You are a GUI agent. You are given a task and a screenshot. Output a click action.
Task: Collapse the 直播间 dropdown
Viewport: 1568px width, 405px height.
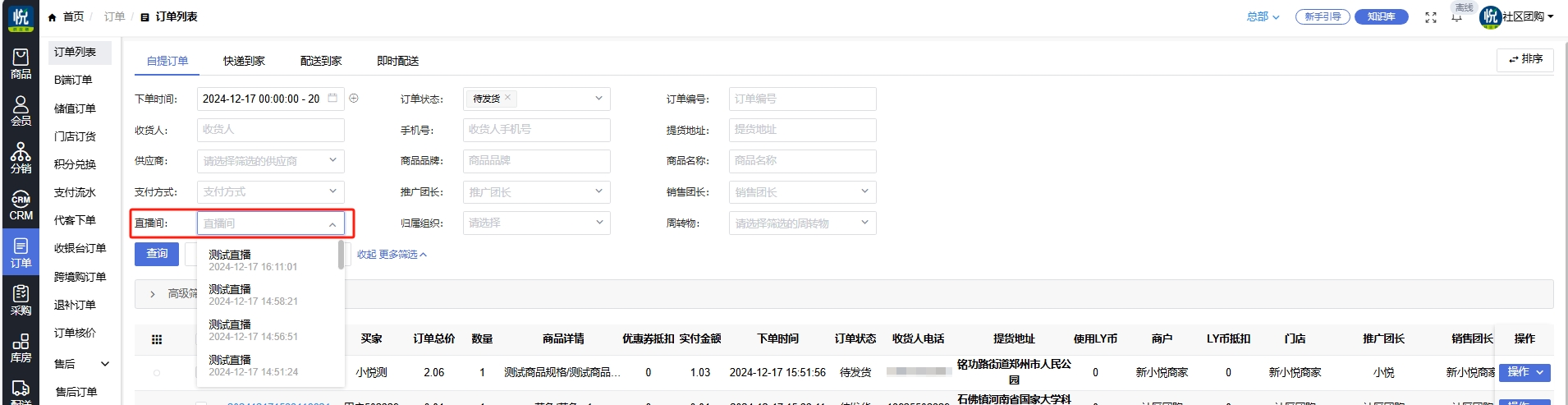[332, 223]
